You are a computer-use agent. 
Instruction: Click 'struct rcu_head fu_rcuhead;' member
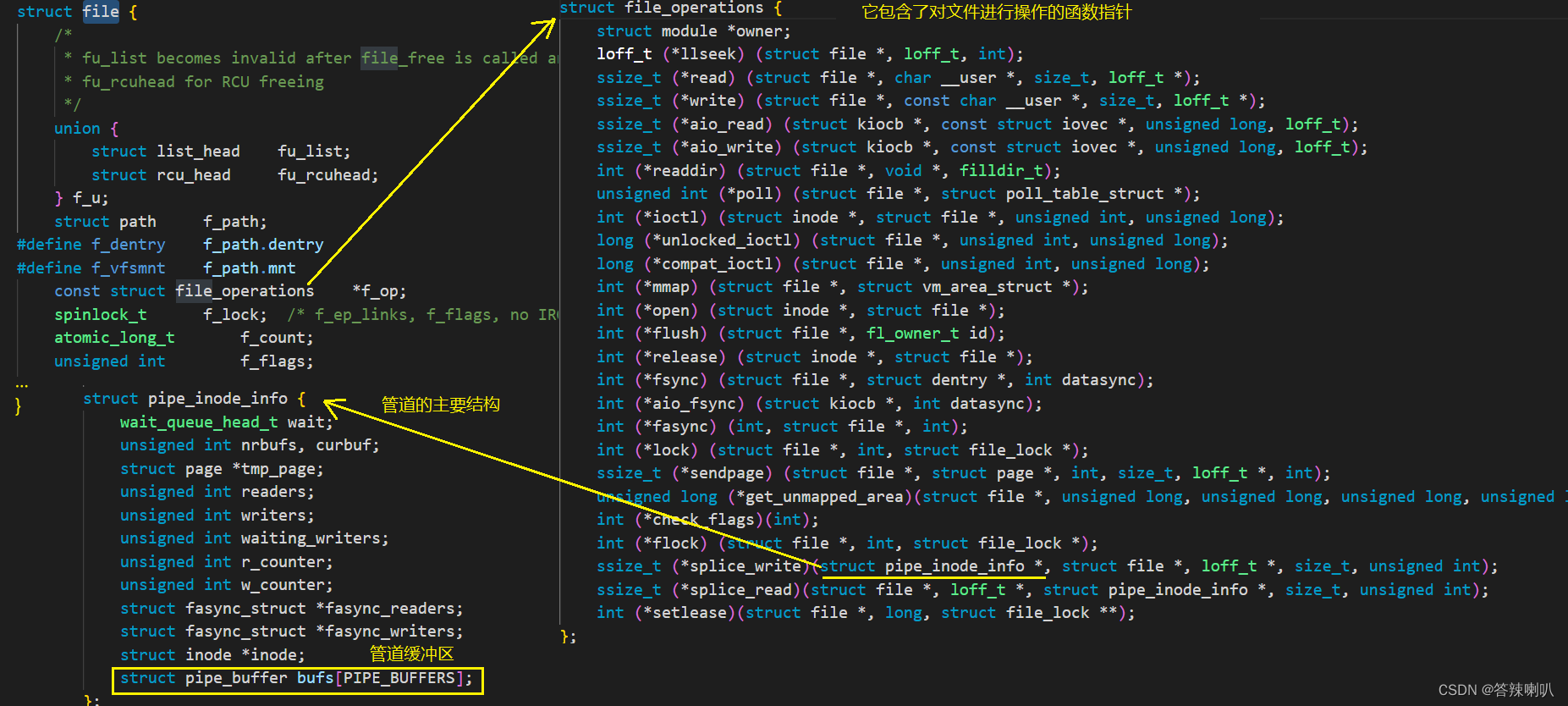coord(234,175)
